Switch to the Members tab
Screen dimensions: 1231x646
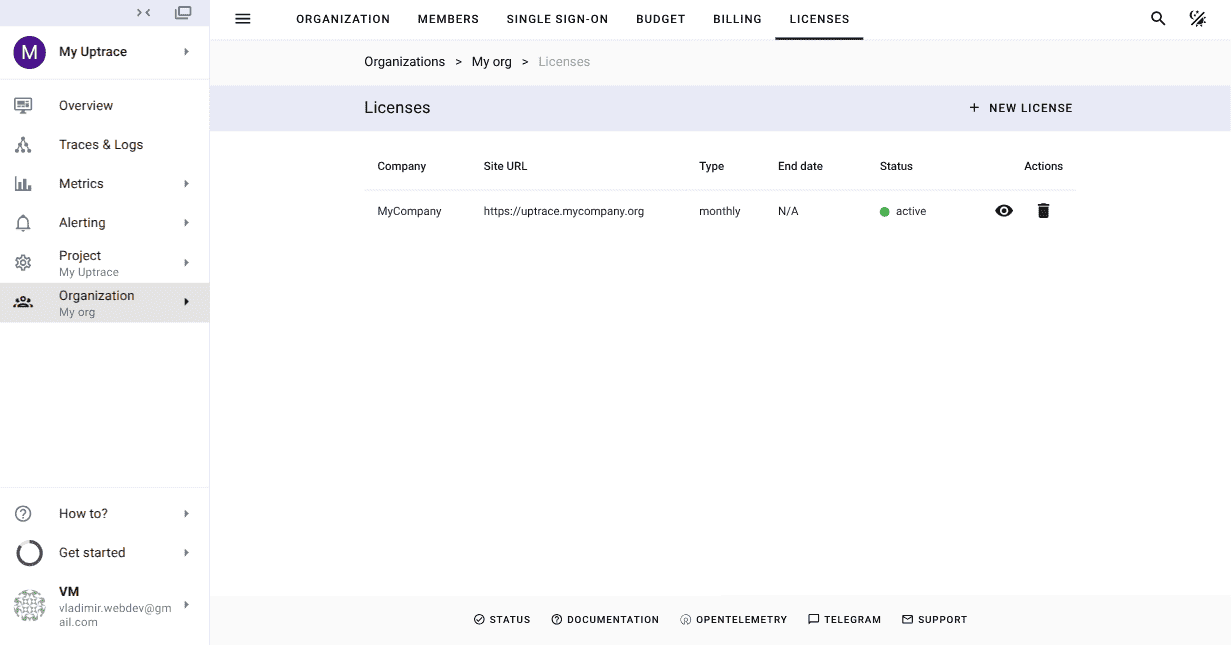pos(448,19)
